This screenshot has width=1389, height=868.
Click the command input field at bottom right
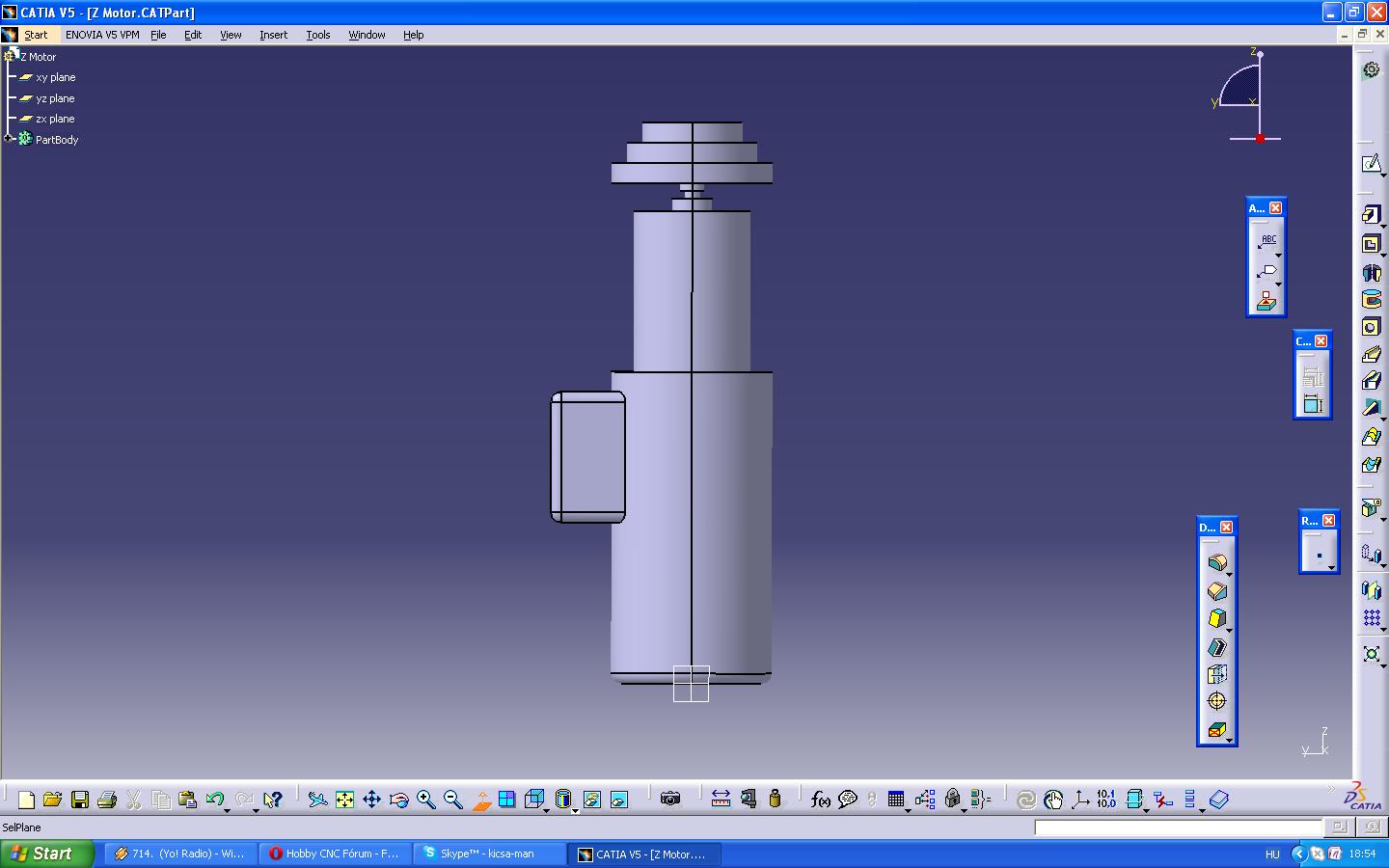pos(1178,827)
